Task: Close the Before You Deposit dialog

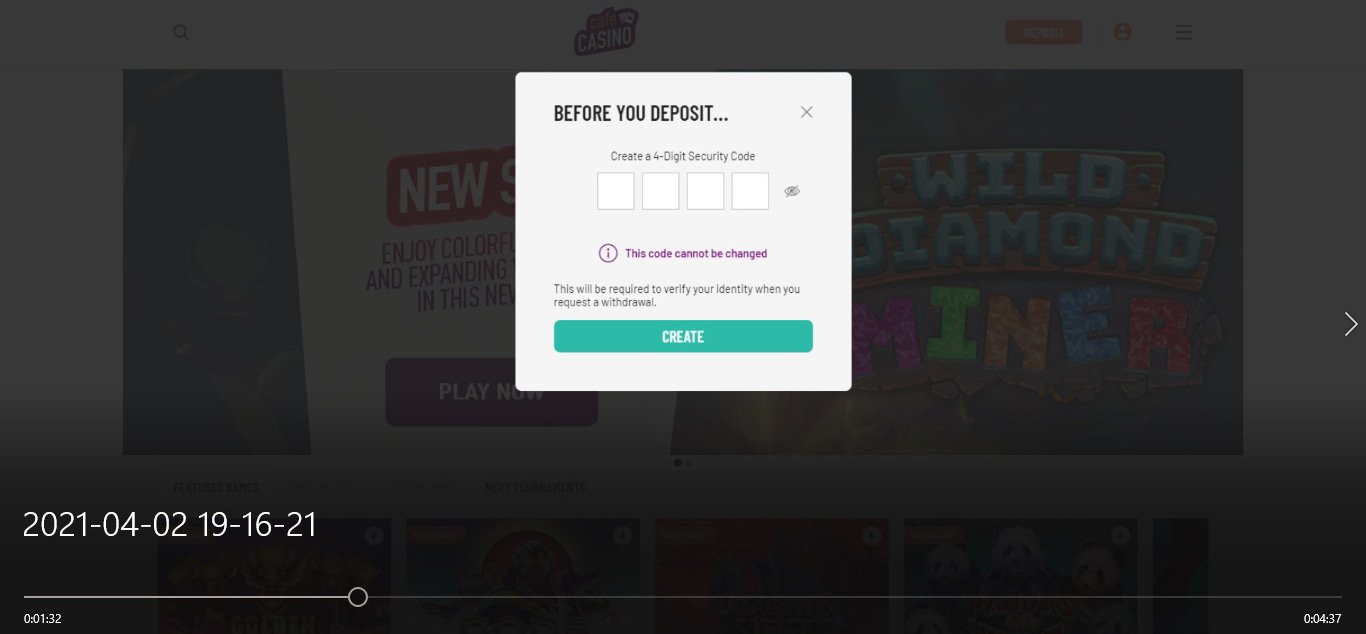Action: point(806,112)
